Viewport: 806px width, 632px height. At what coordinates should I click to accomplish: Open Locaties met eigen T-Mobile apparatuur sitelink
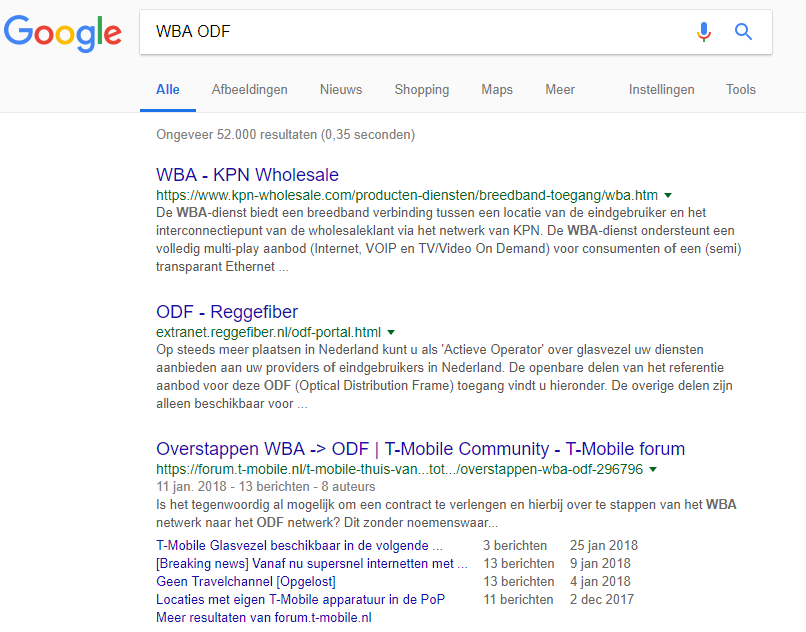click(300, 600)
